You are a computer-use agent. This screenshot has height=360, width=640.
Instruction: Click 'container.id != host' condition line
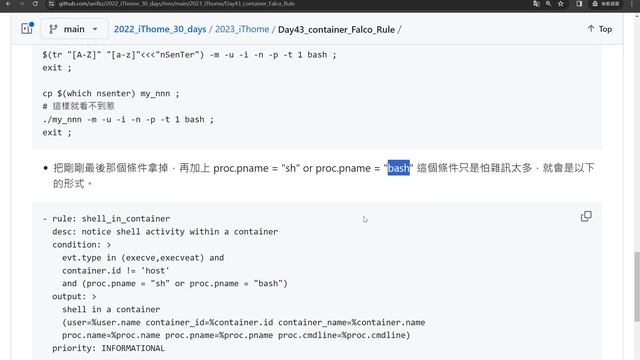[116, 271]
